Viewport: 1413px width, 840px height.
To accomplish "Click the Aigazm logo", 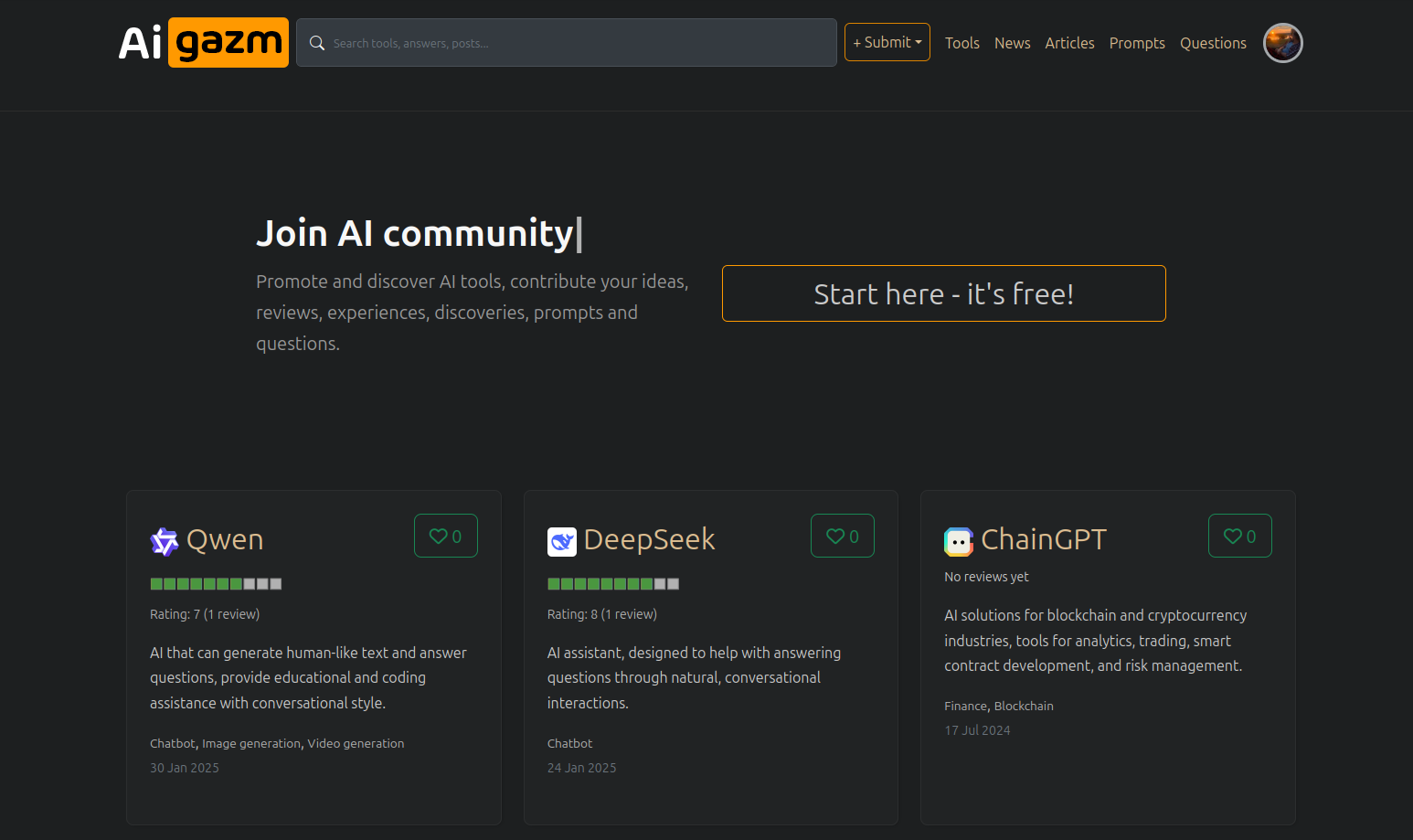I will click(x=204, y=42).
